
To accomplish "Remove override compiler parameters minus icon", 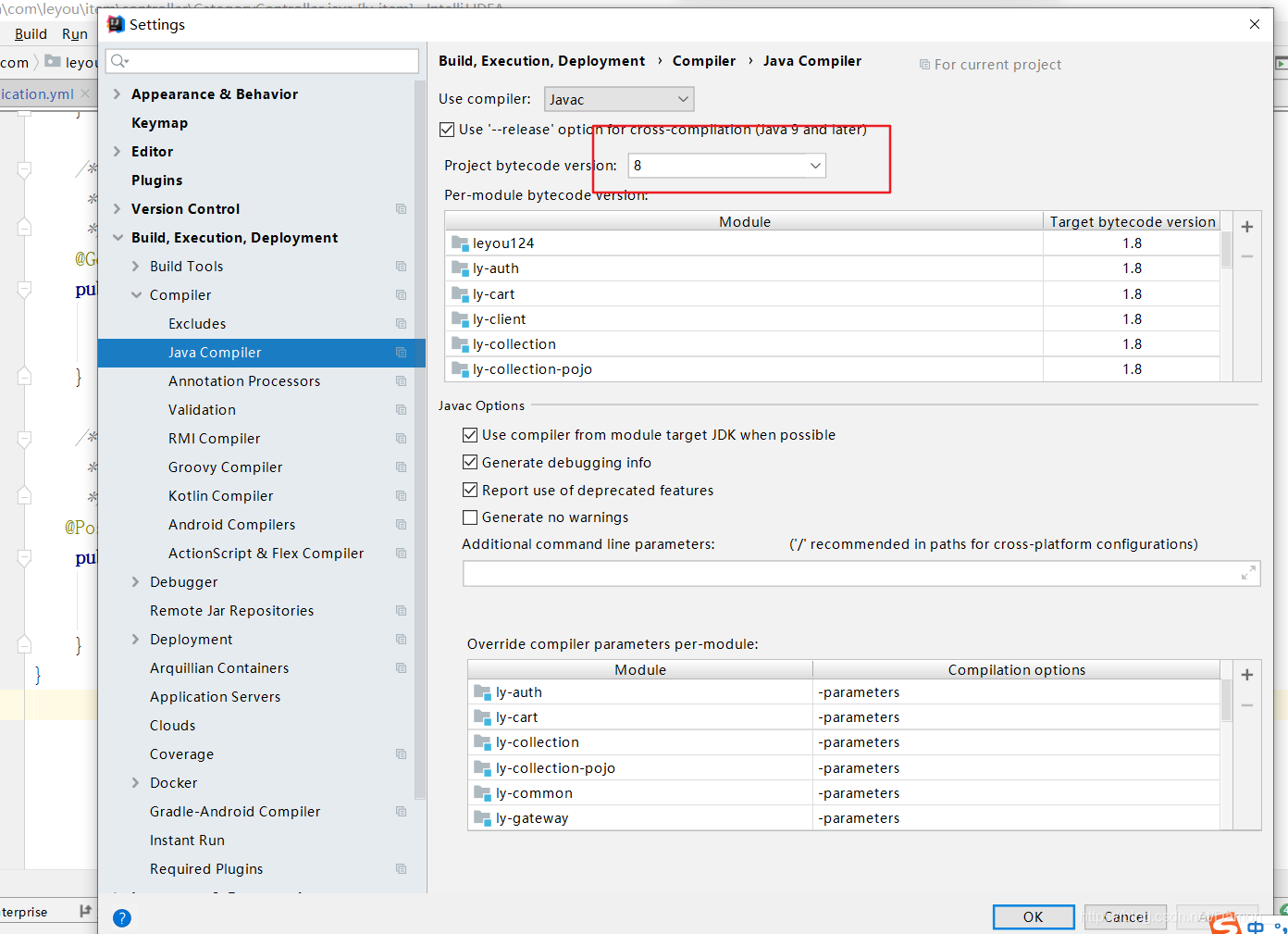I will click(x=1247, y=705).
